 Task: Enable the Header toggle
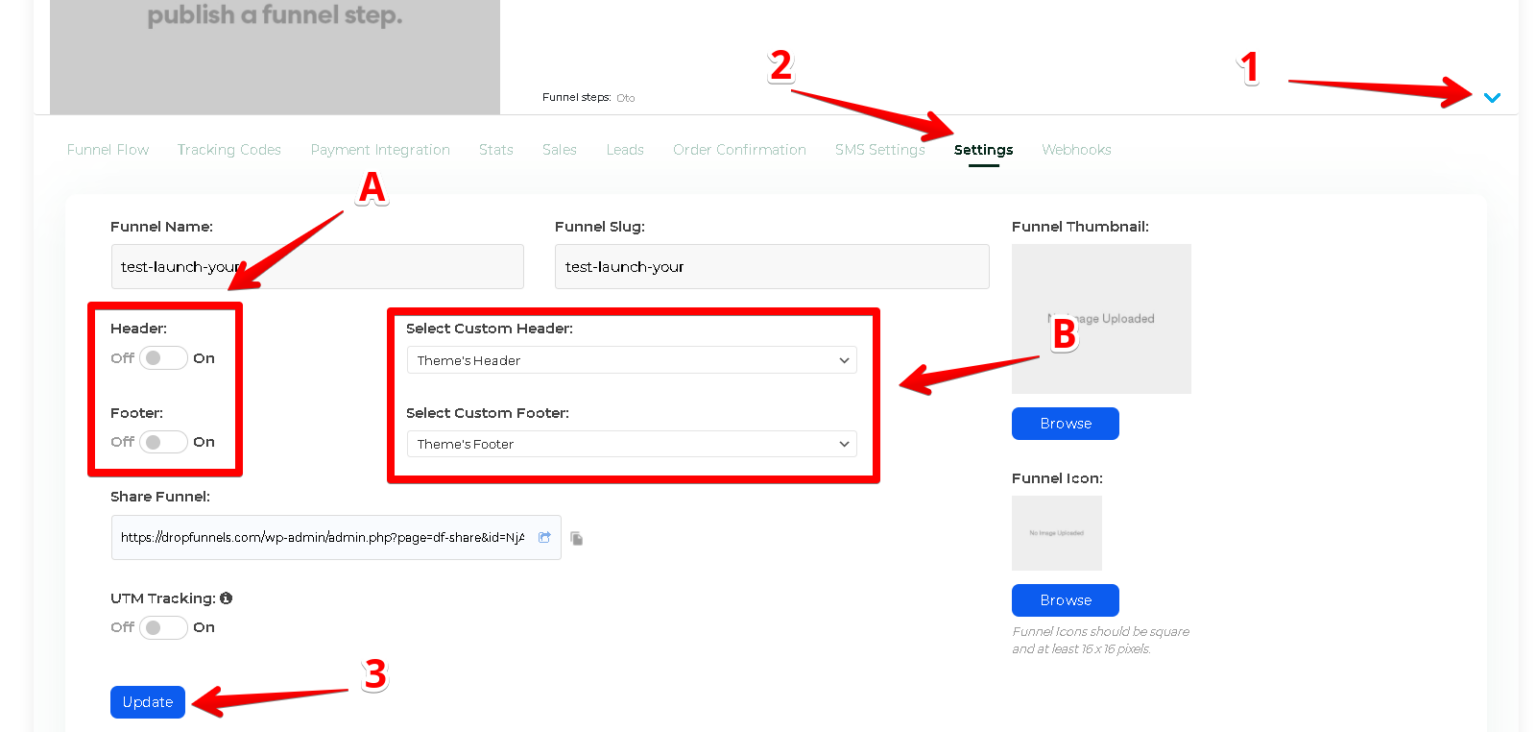tap(163, 357)
